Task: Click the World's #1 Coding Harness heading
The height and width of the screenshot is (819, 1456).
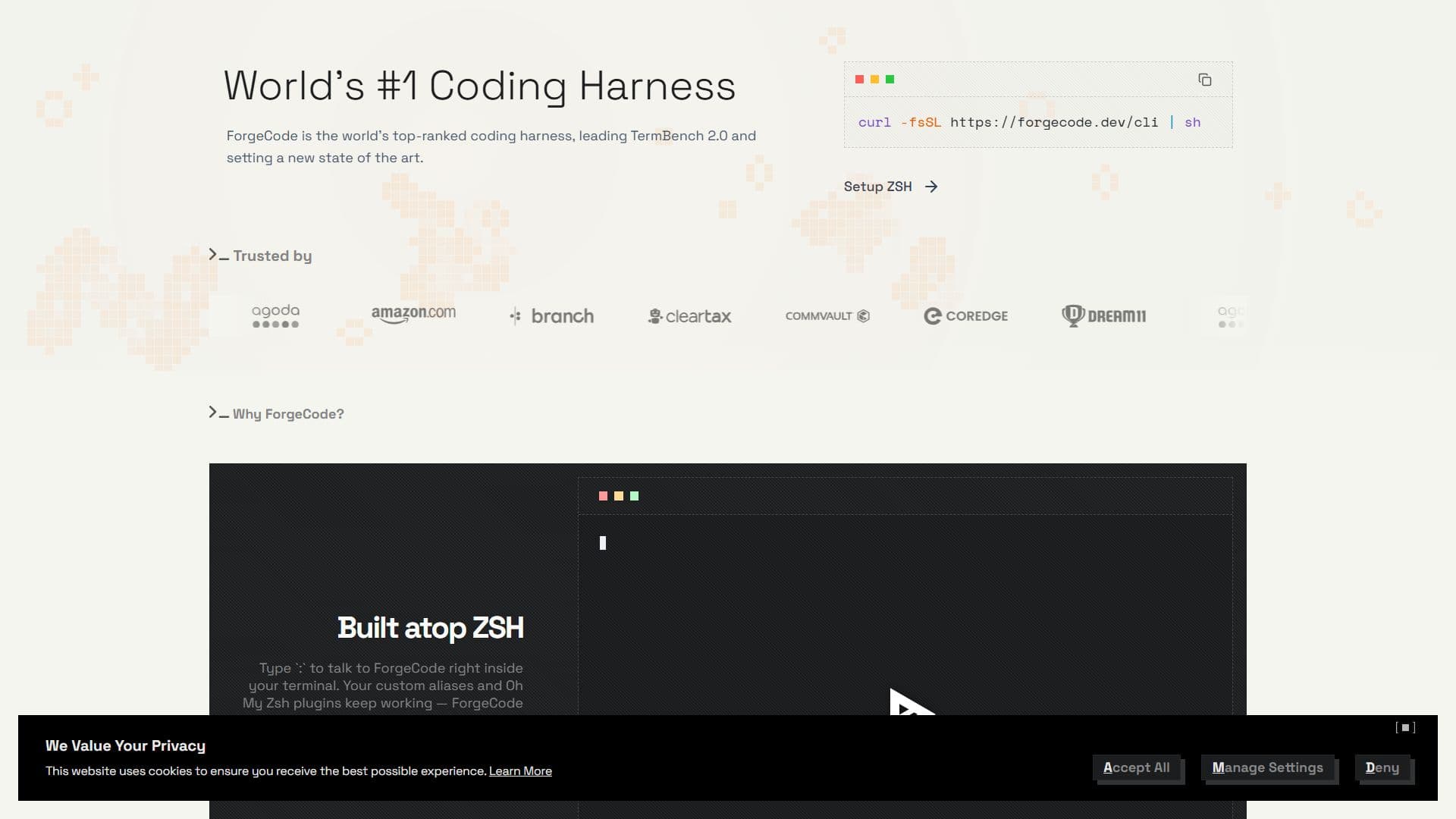Action: coord(479,86)
